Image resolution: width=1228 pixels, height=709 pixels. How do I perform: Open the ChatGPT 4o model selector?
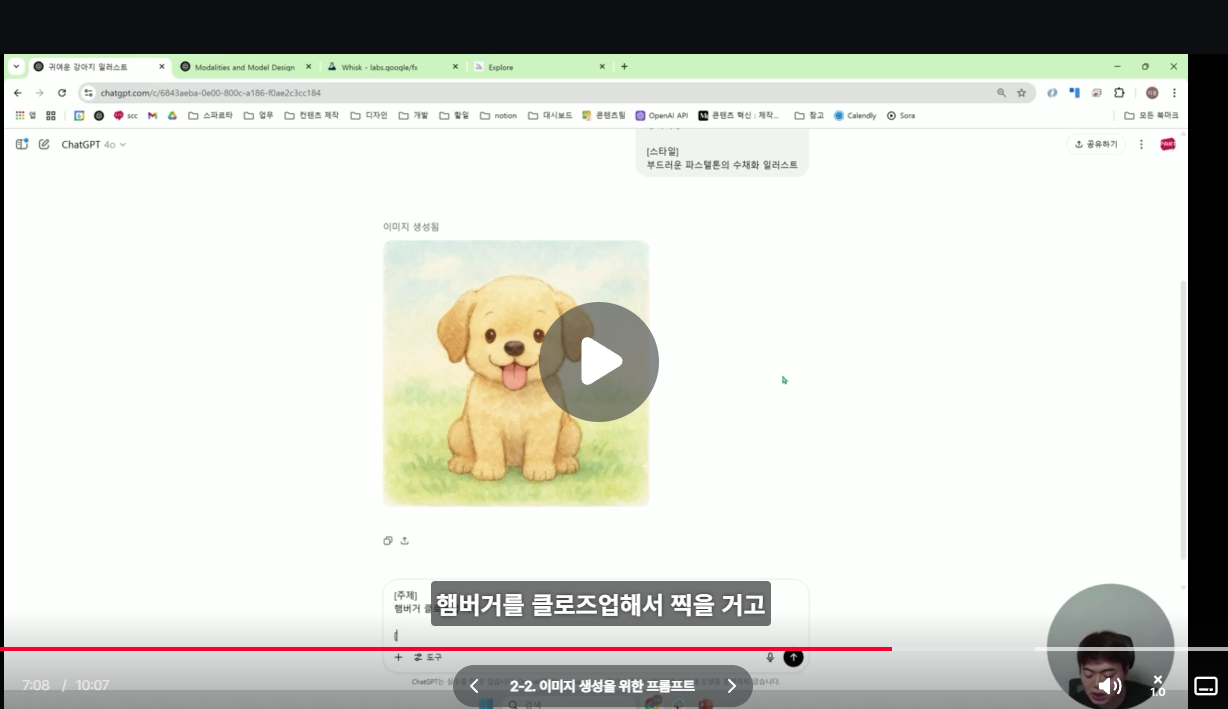pyautogui.click(x=94, y=144)
